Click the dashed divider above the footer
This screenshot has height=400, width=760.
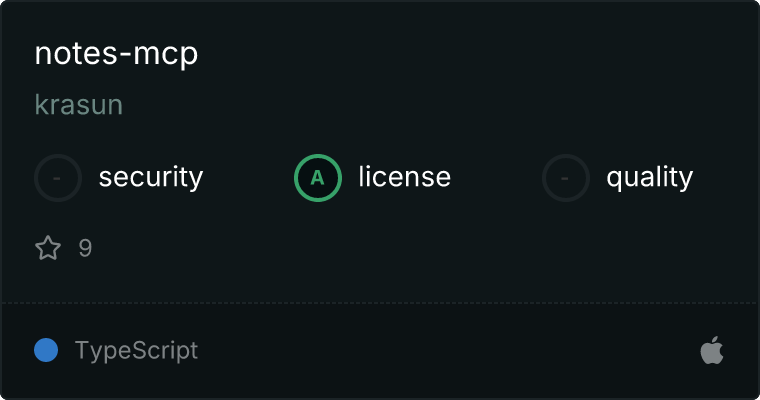pyautogui.click(x=380, y=303)
